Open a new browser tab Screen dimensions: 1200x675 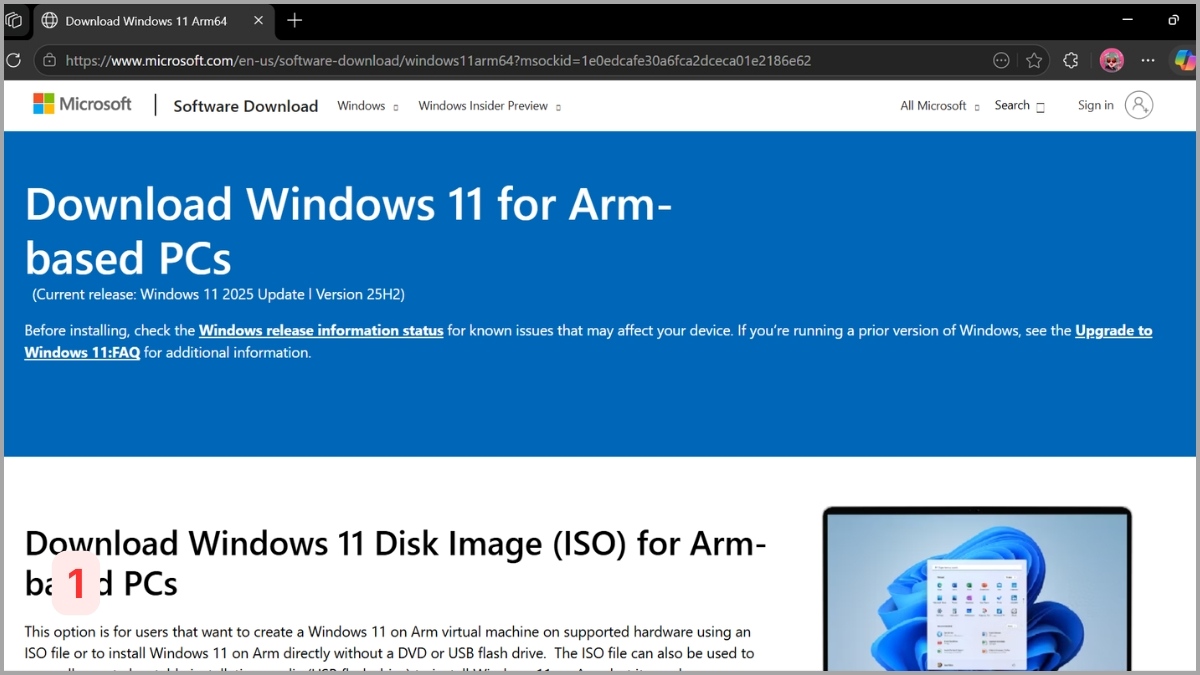click(x=294, y=20)
